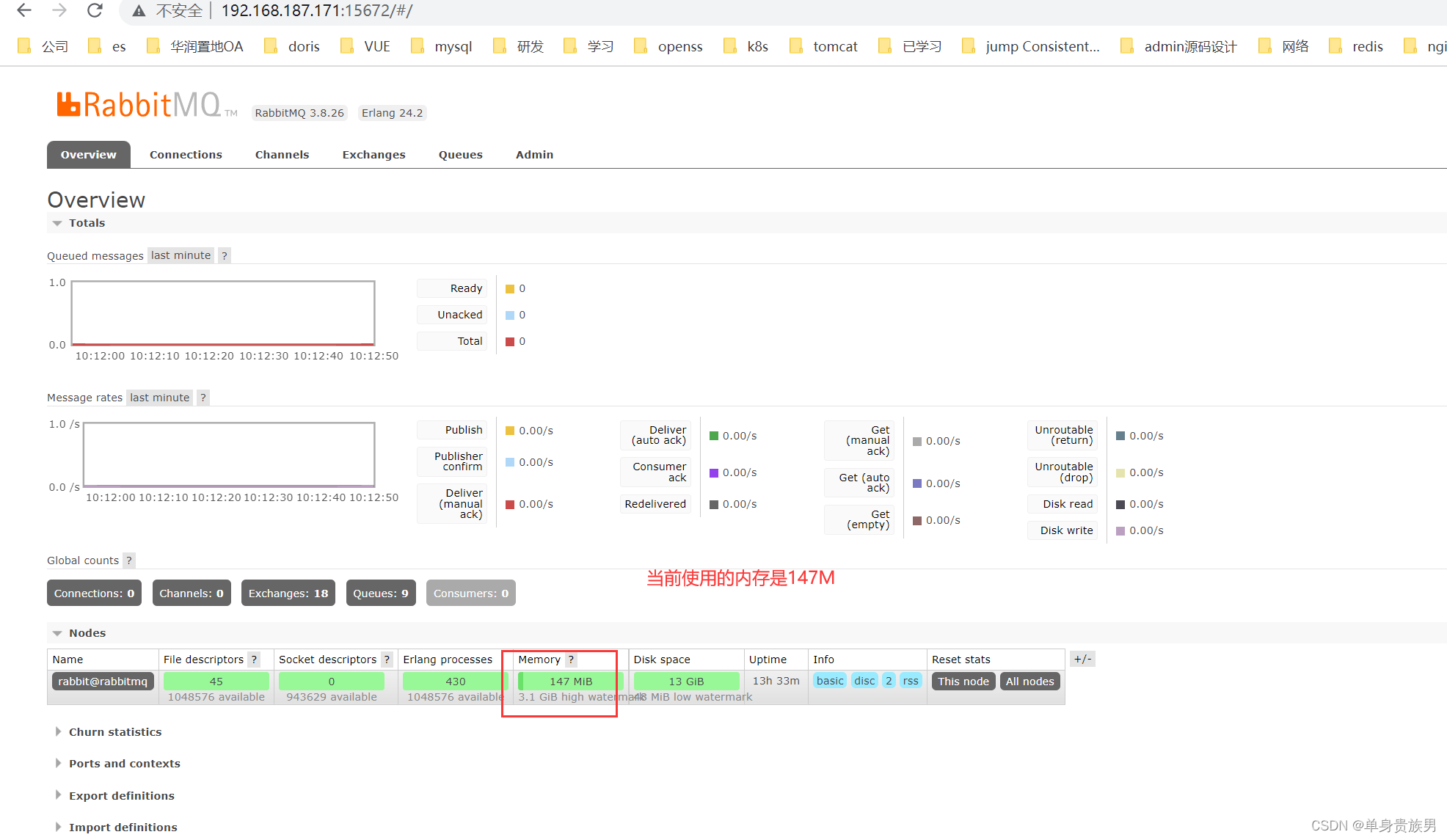Click the Queues: 9 count button
The height and width of the screenshot is (840, 1447).
click(381, 593)
